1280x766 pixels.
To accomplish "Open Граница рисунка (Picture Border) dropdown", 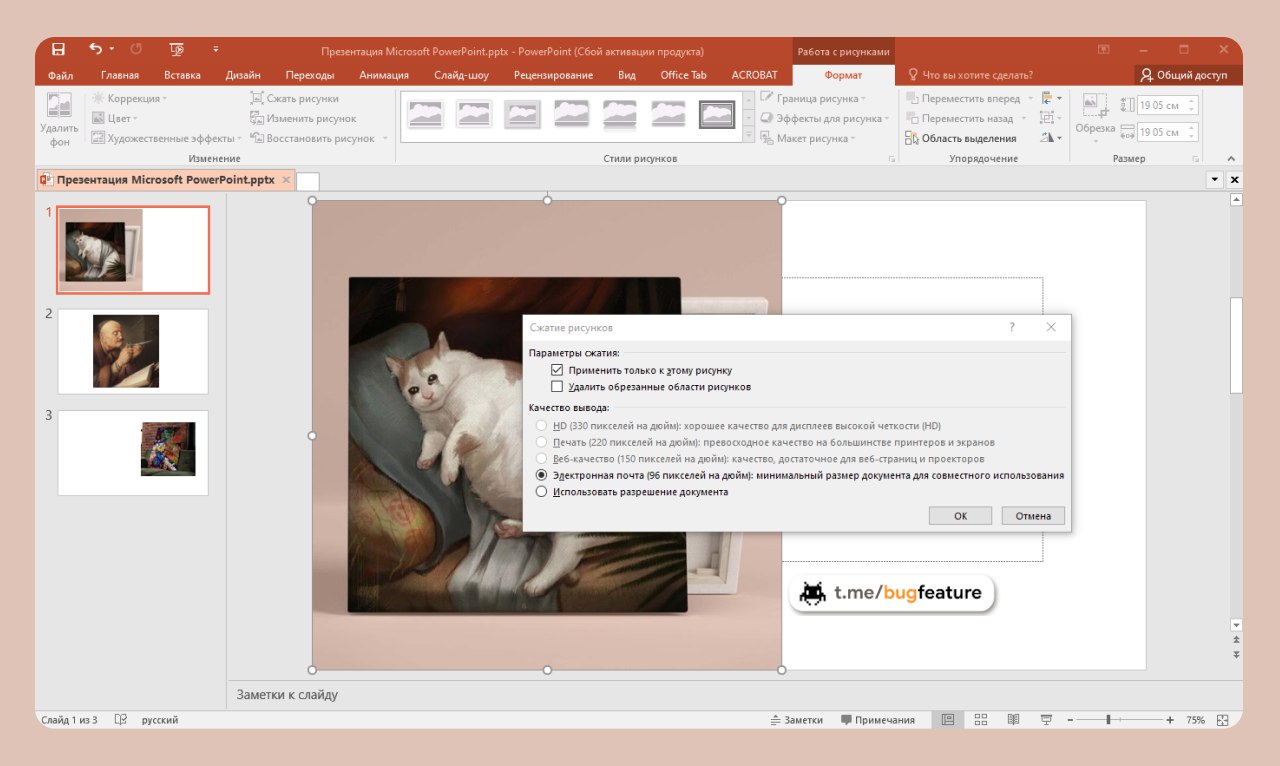I will [814, 99].
